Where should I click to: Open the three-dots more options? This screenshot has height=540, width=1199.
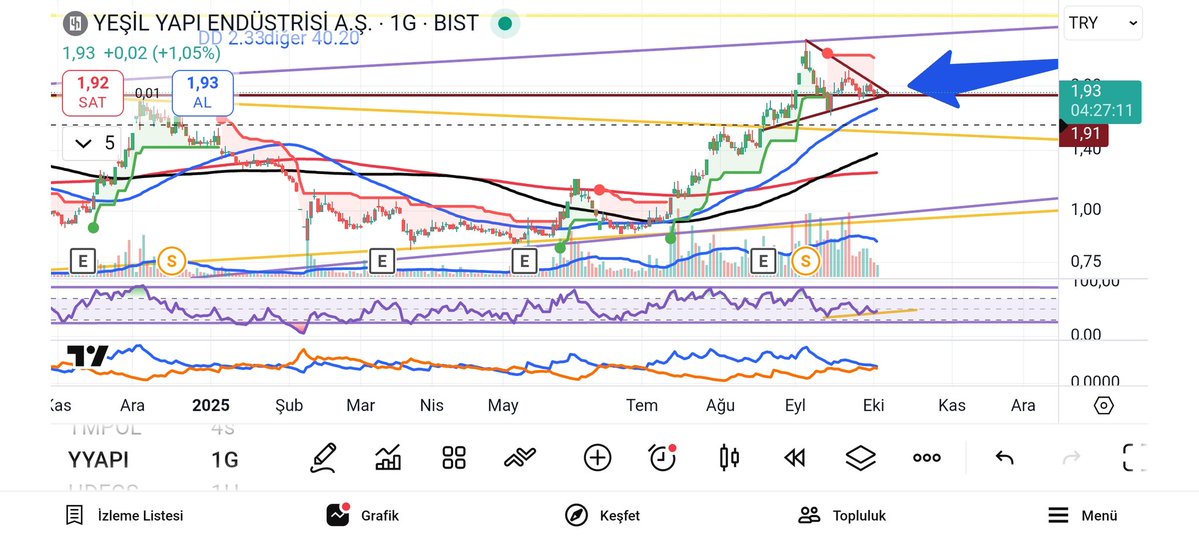pyautogui.click(x=927, y=458)
